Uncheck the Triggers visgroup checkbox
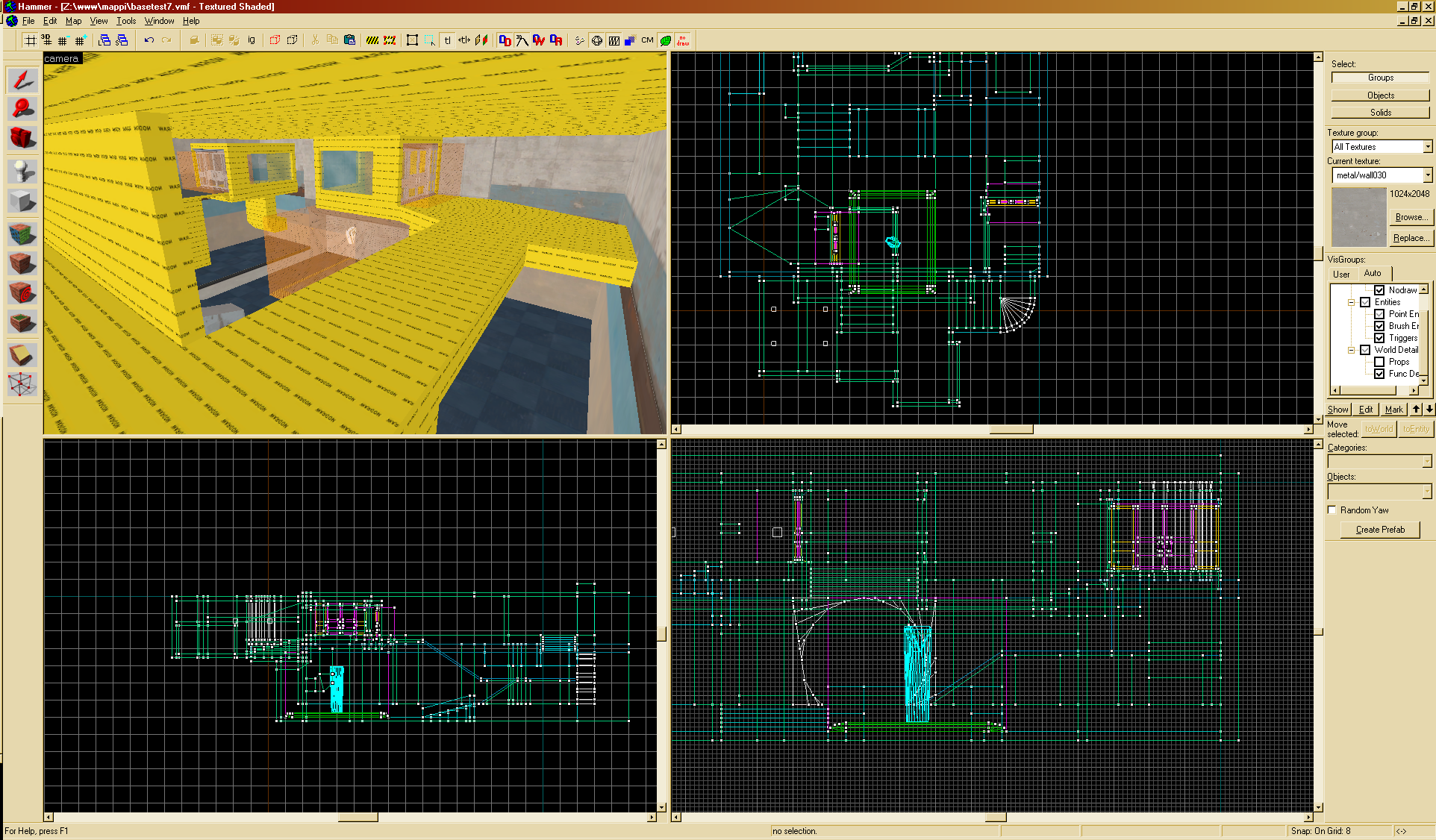 point(1379,338)
